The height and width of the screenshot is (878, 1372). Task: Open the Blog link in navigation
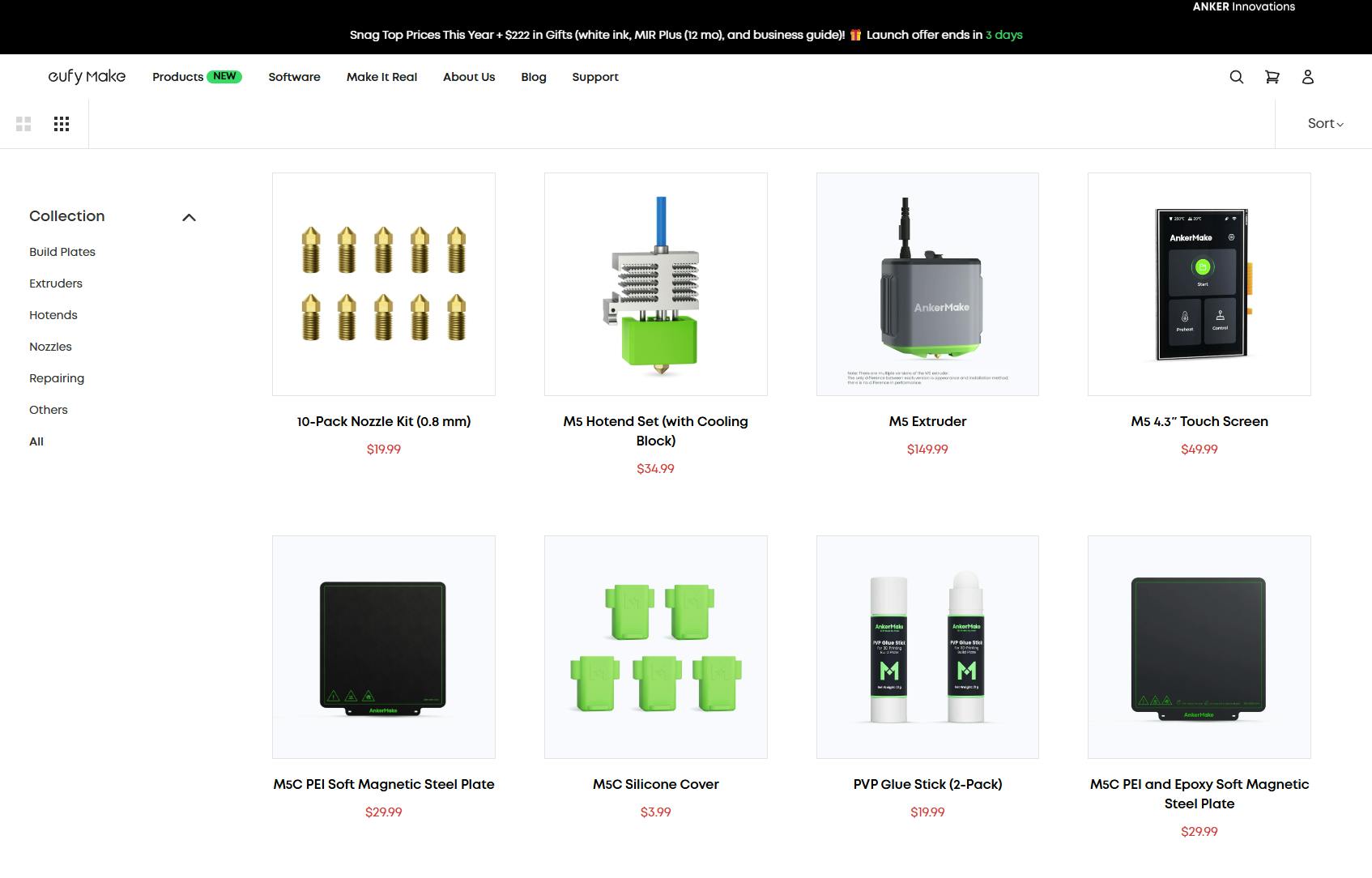click(533, 77)
